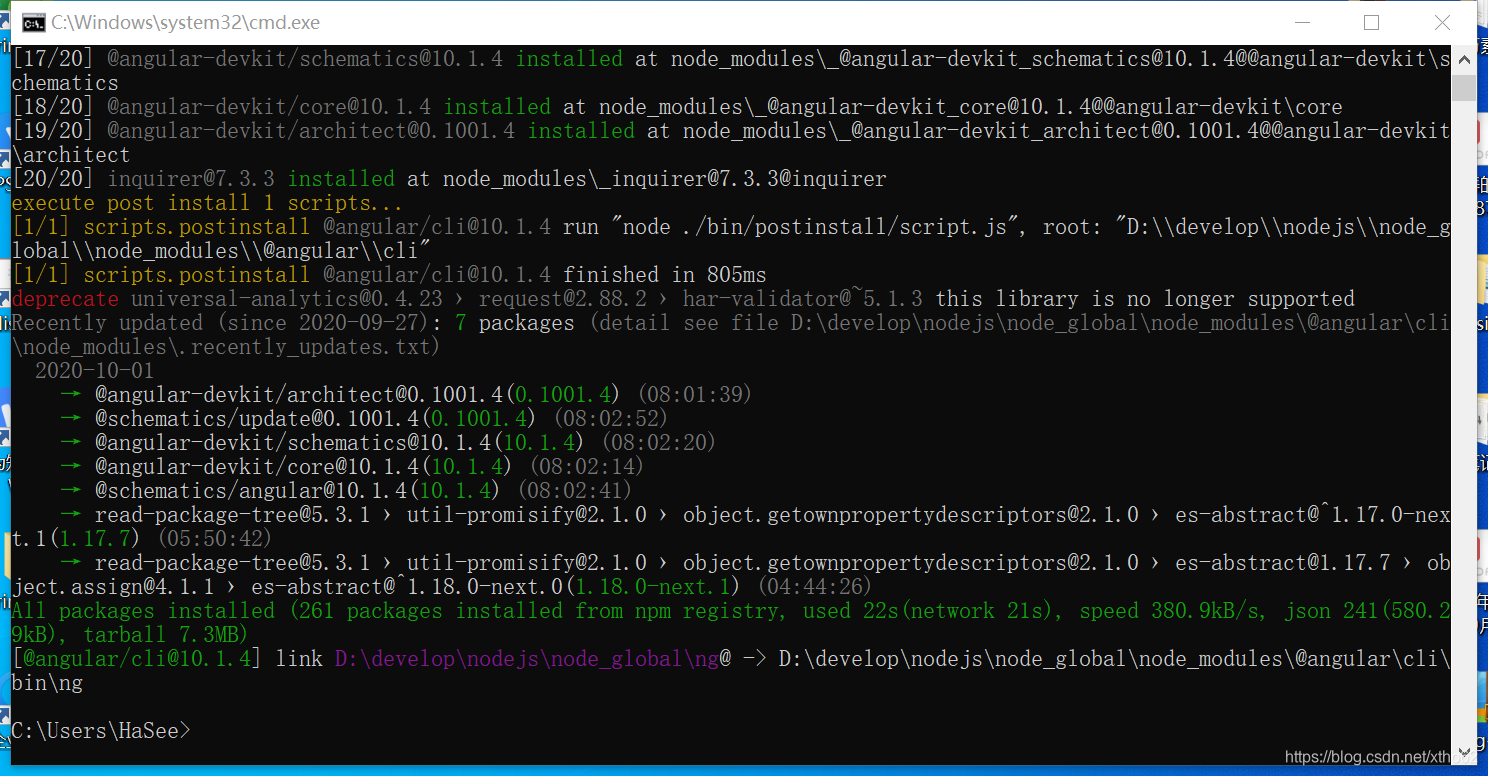This screenshot has width=1488, height=776.
Task: Click the vertical scrollbar thumb
Action: pyautogui.click(x=1464, y=86)
